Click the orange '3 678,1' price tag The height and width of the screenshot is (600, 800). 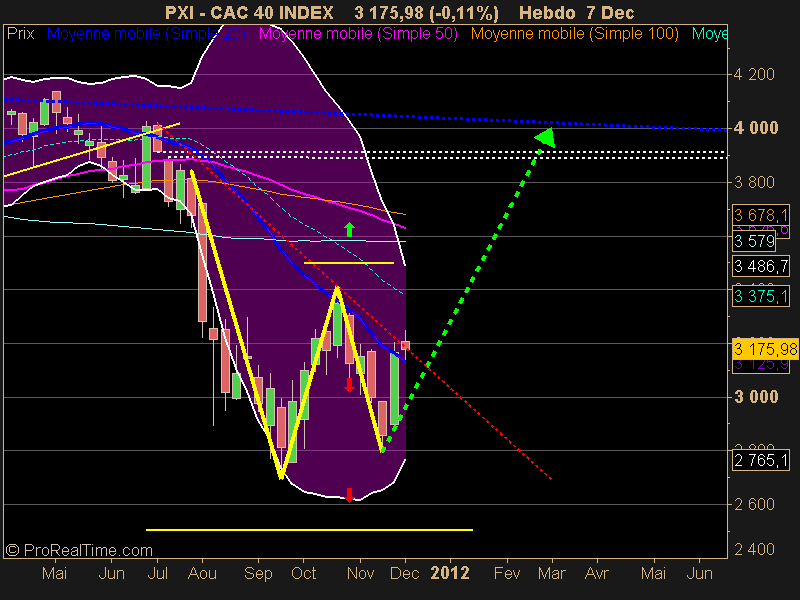(761, 215)
